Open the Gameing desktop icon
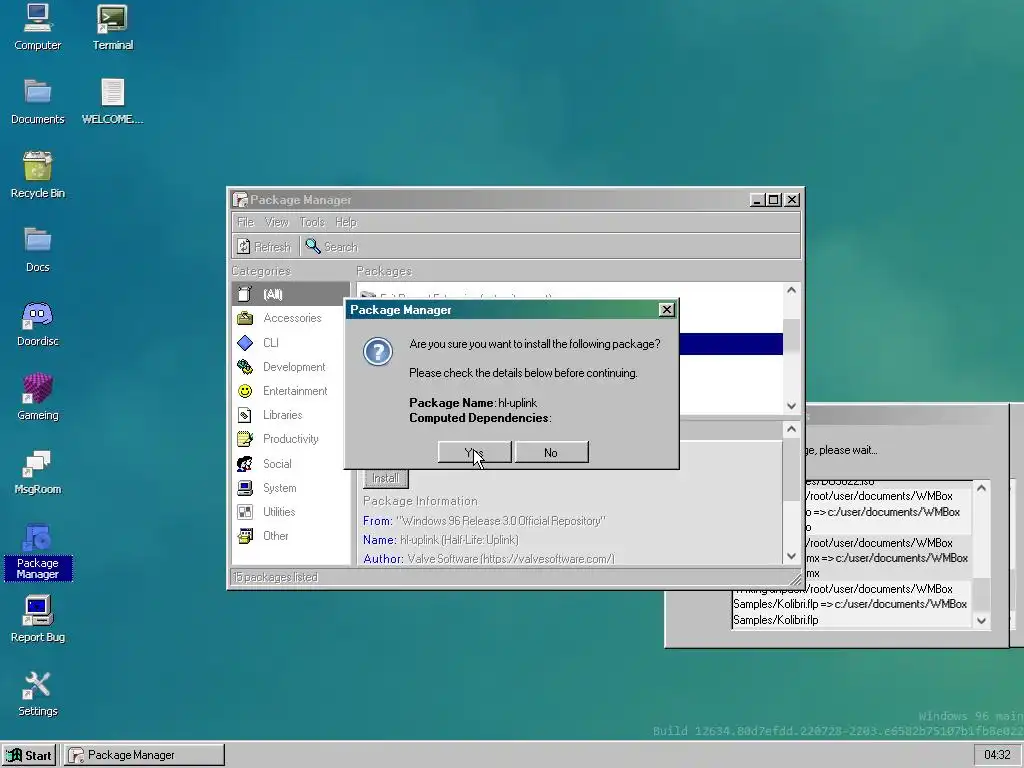This screenshot has width=1024, height=768. (37, 397)
